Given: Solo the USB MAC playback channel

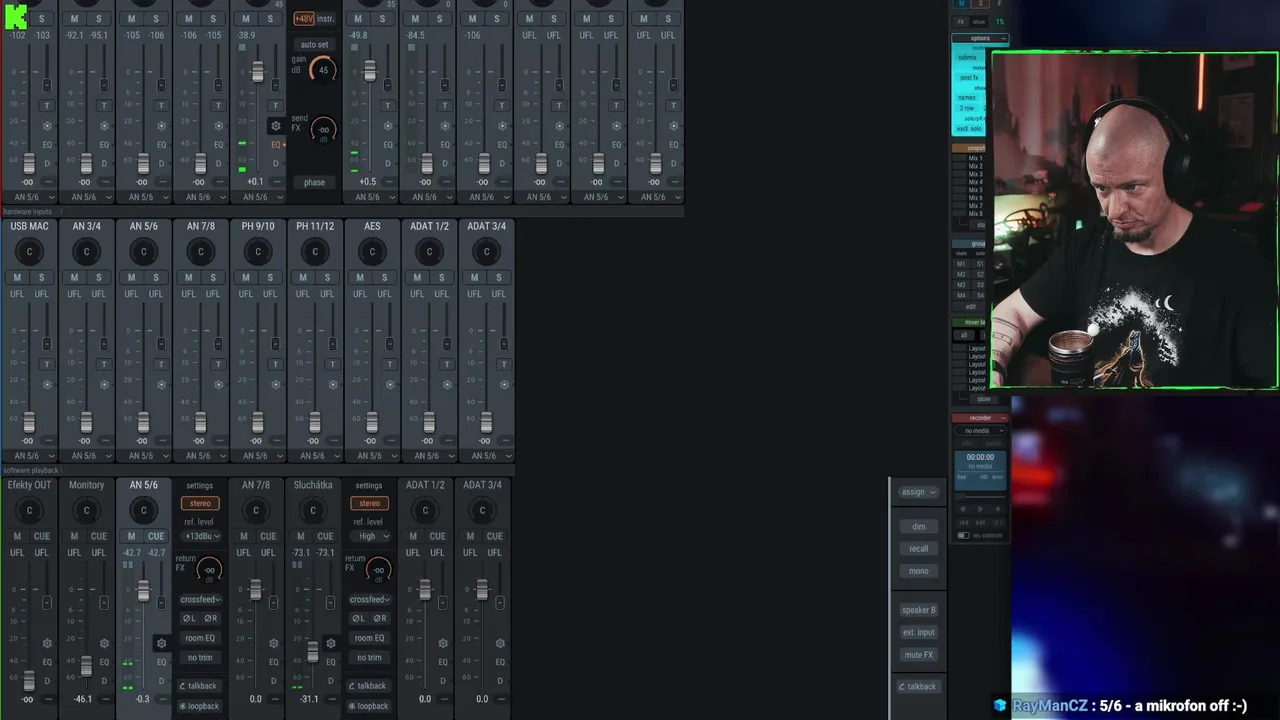Looking at the screenshot, I should pyautogui.click(x=41, y=277).
